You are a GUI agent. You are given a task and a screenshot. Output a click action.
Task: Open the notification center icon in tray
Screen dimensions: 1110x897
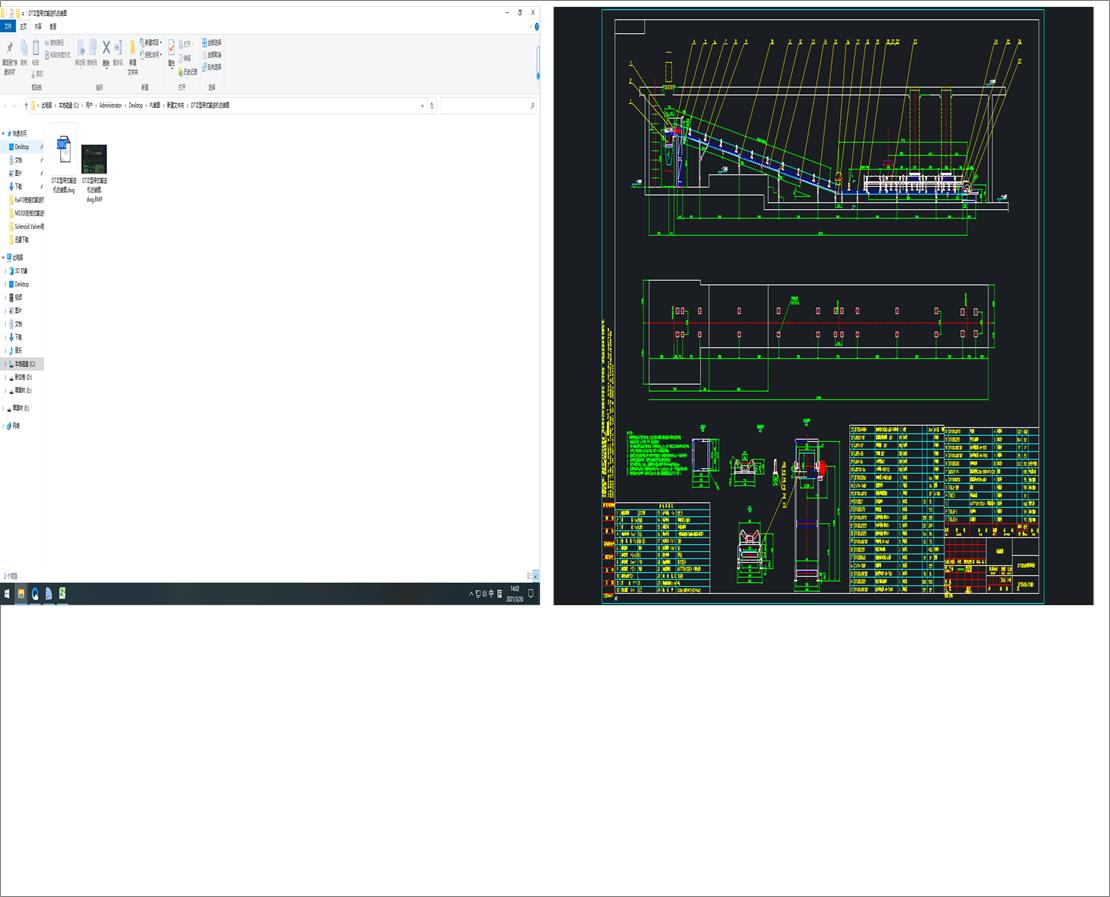pyautogui.click(x=530, y=593)
